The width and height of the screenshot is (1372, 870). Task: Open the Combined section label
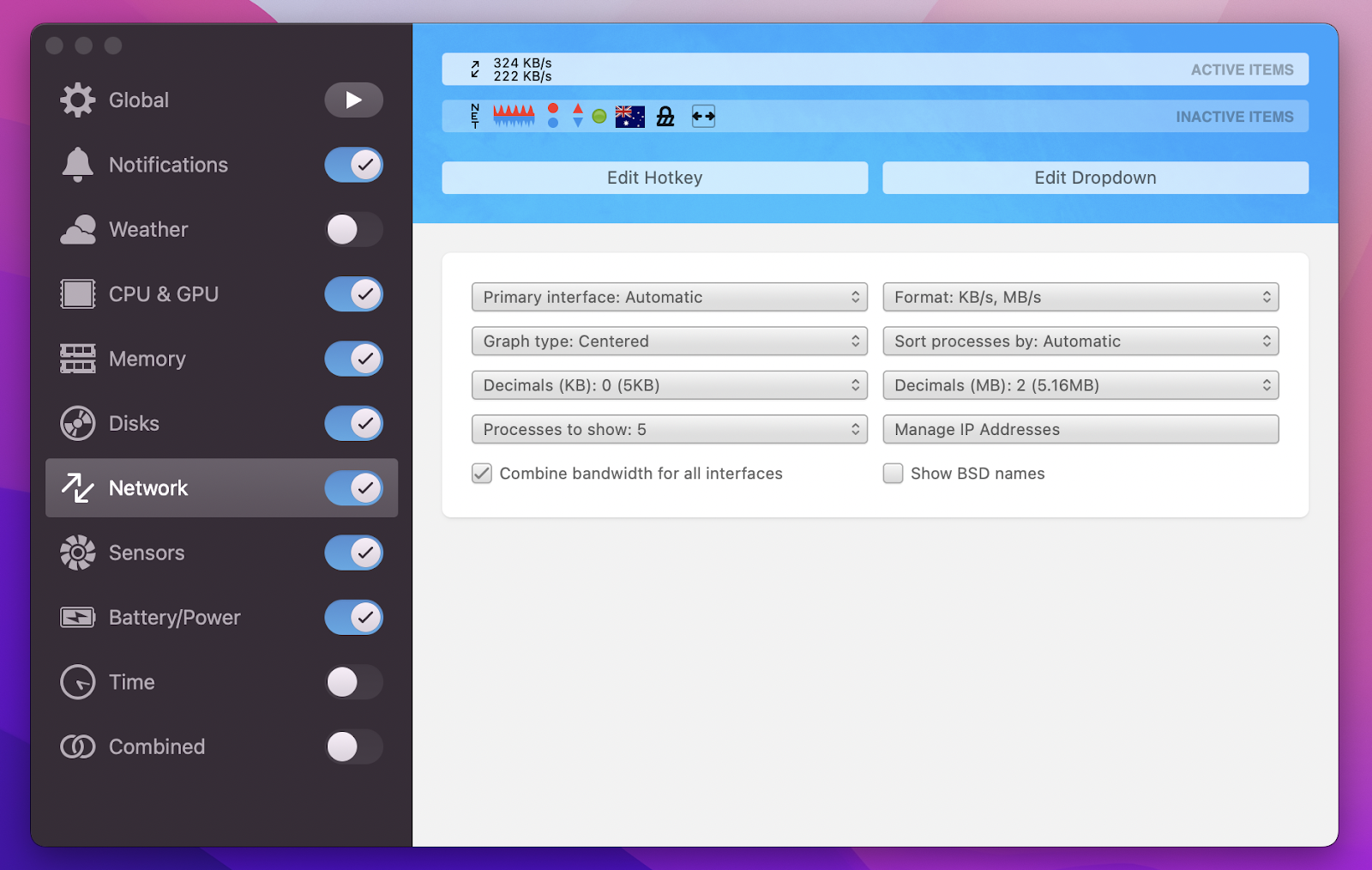[x=157, y=746]
